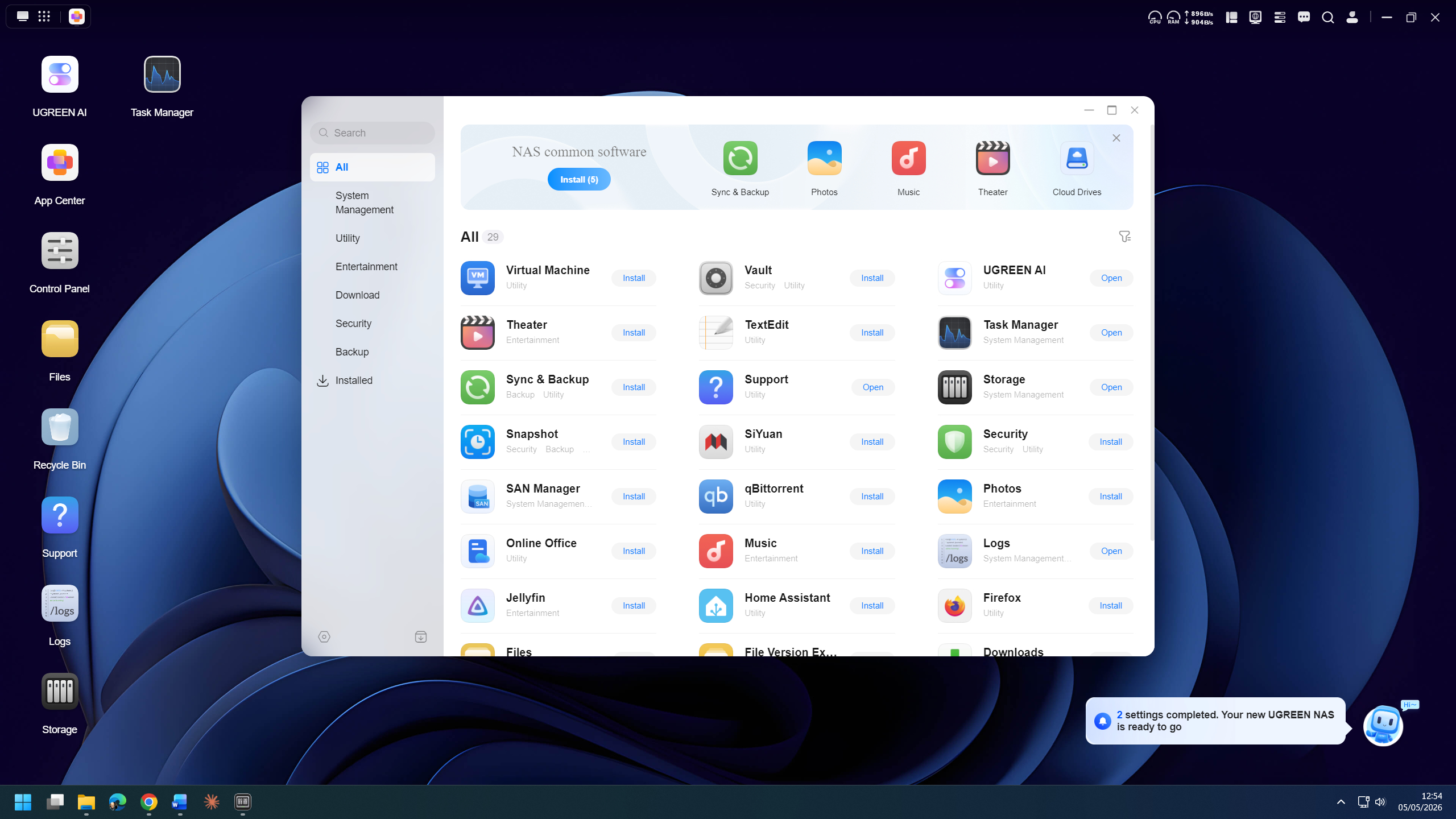Click Sync & Backup icon in banner
The height and width of the screenshot is (819, 1456).
(740, 158)
